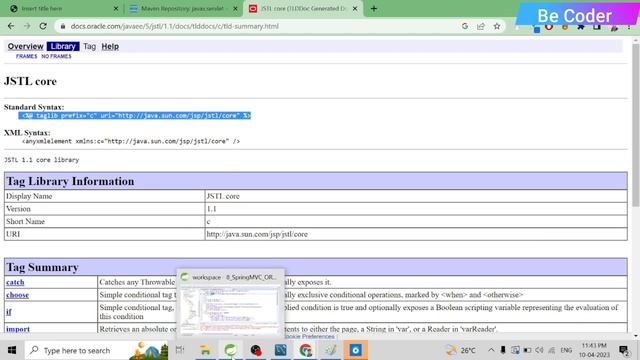Open the weather widget showing 26°C
The width and height of the screenshot is (640, 360).
461,350
